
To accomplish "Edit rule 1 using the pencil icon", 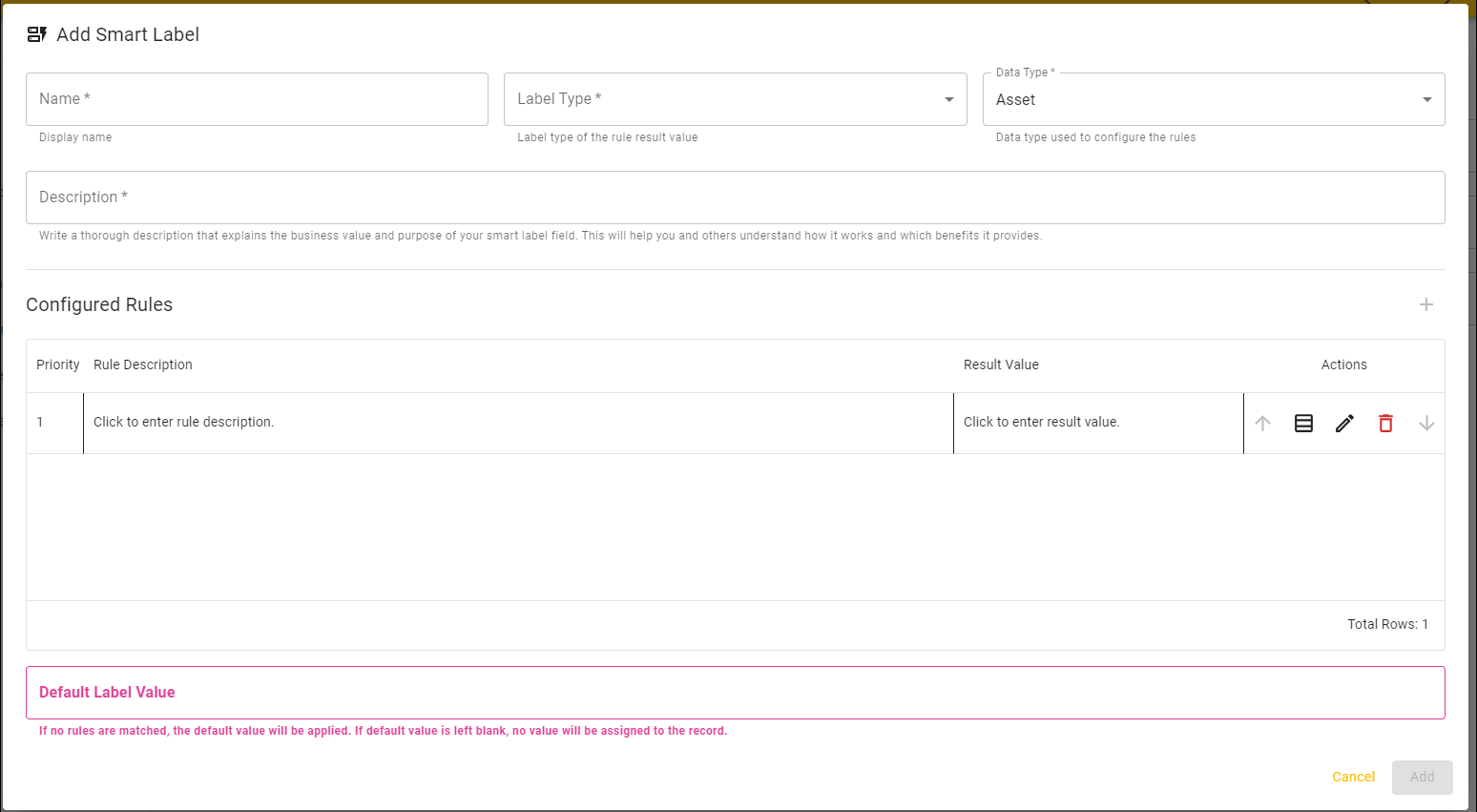I will (1344, 423).
